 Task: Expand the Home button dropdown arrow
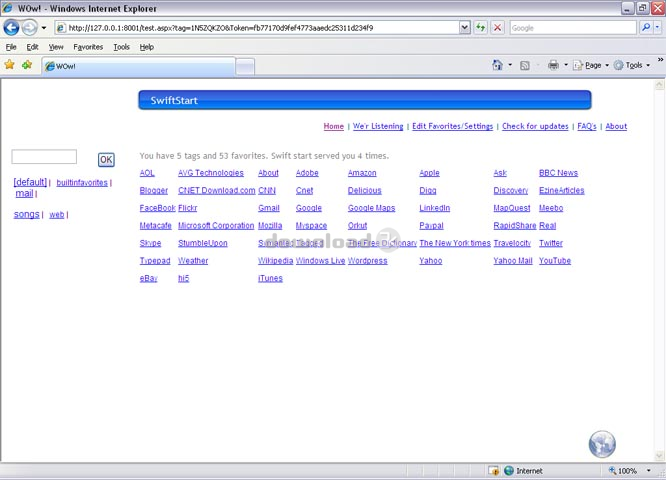[510, 65]
